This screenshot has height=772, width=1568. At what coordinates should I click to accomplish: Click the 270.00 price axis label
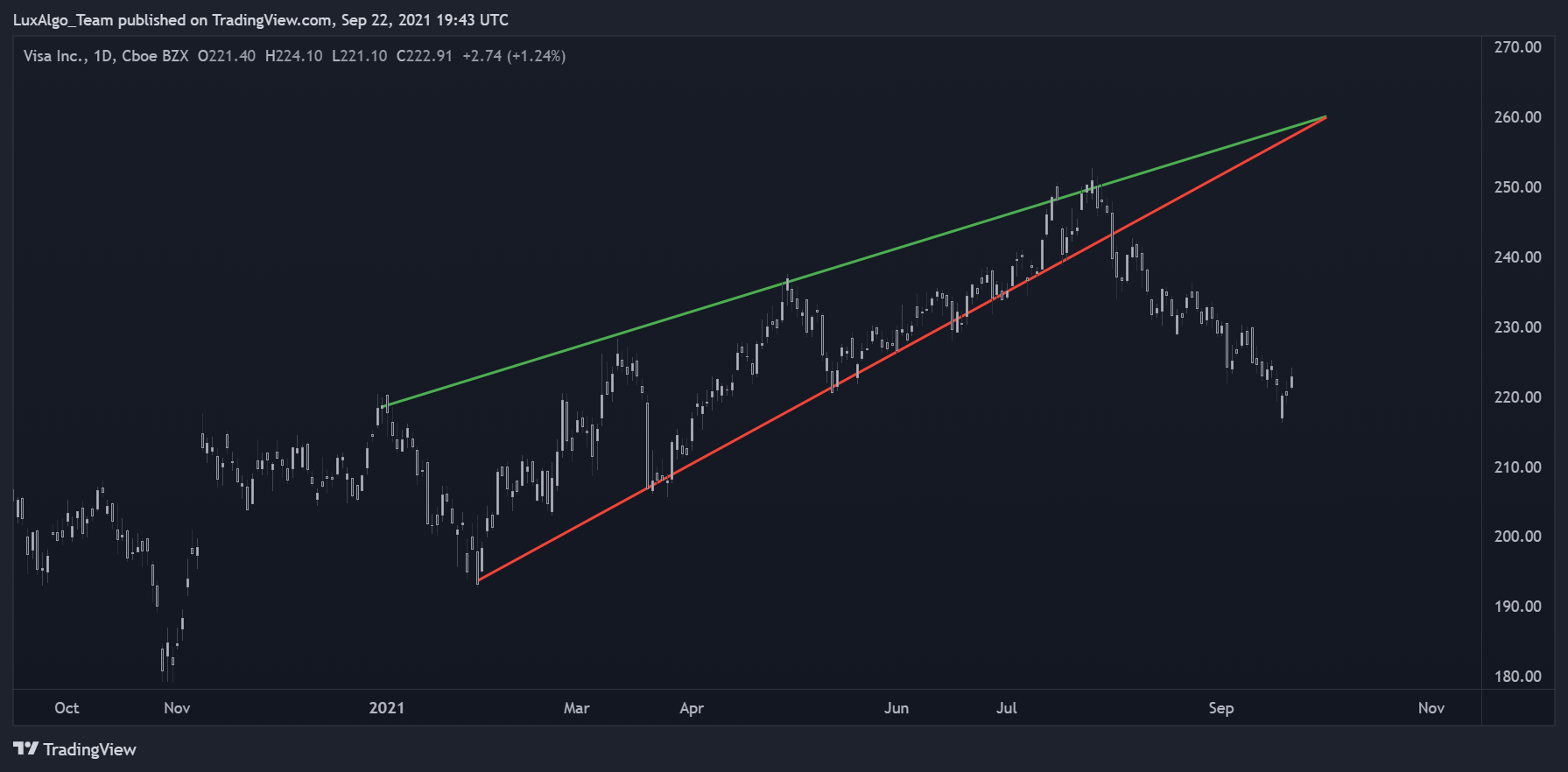click(x=1517, y=47)
